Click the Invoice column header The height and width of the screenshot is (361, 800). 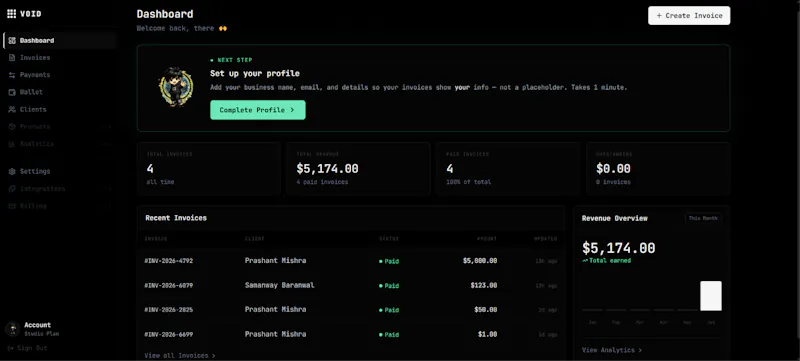(x=156, y=239)
